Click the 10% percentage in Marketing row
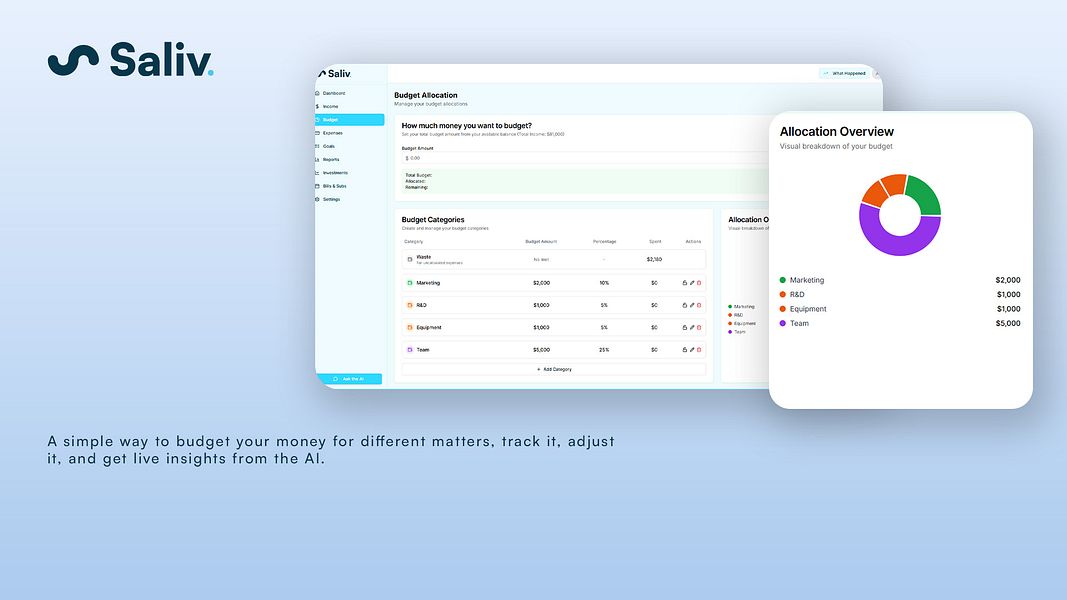1067x600 pixels. click(604, 283)
